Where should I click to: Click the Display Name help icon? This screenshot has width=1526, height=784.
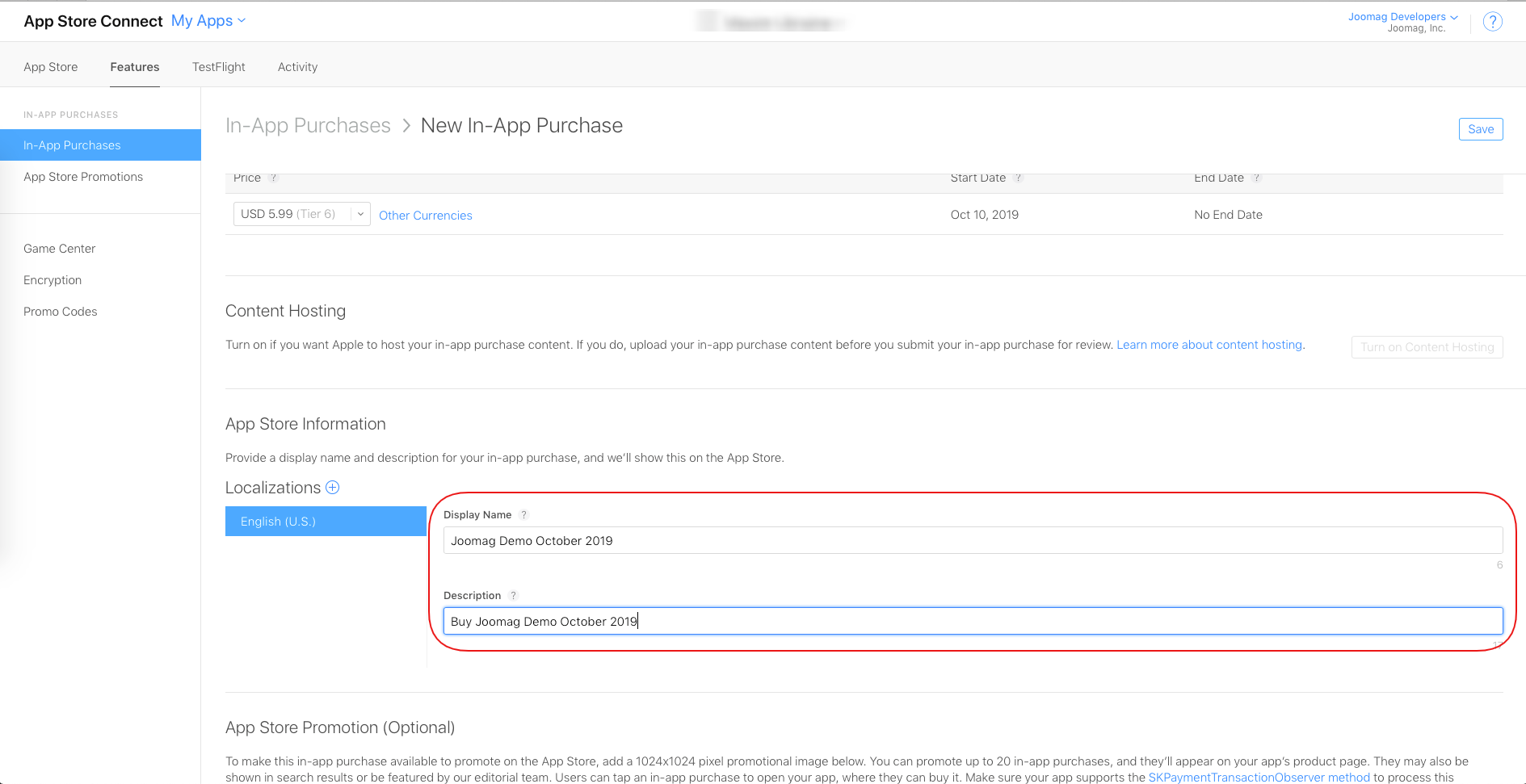click(x=523, y=515)
